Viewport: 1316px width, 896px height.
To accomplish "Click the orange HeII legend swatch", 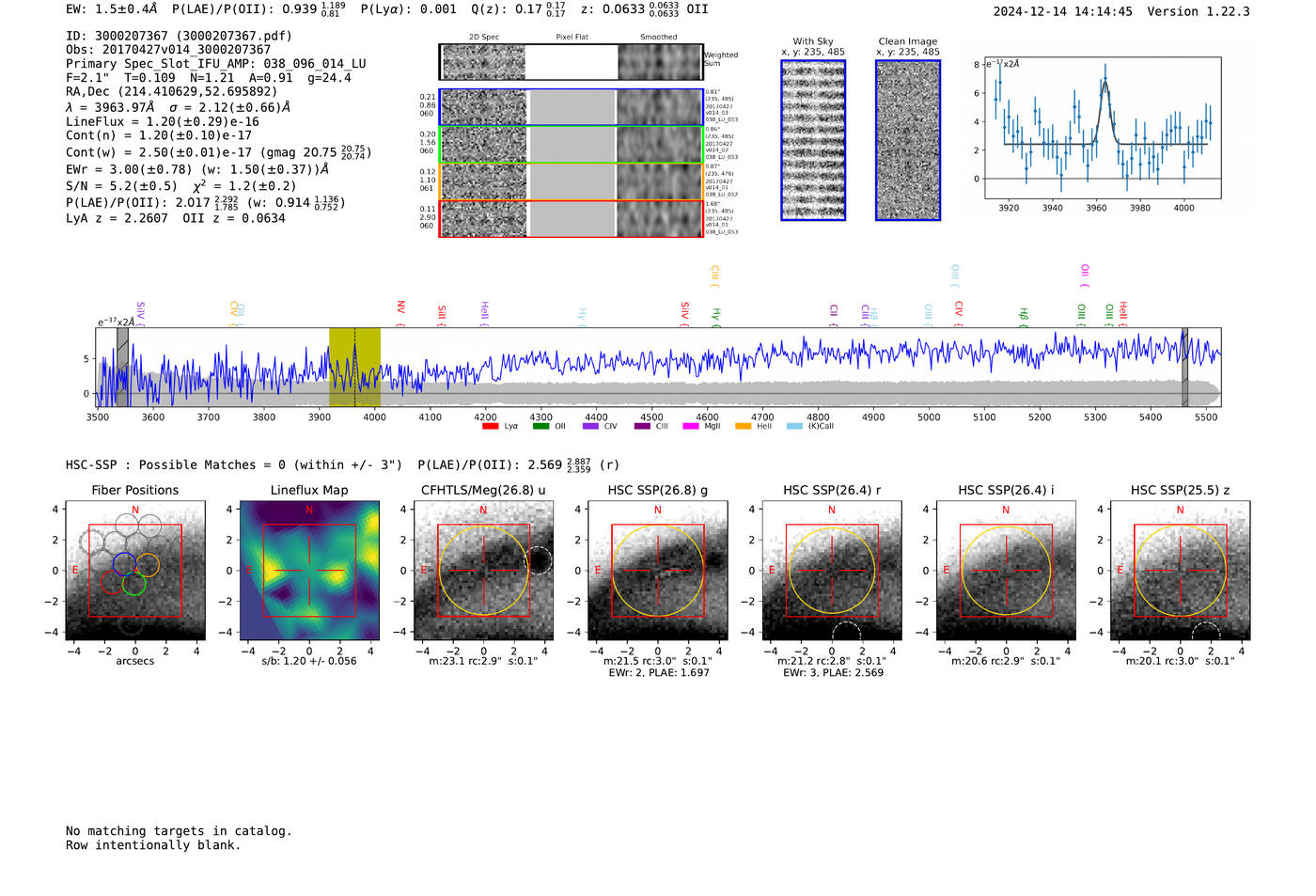I will 744,426.
